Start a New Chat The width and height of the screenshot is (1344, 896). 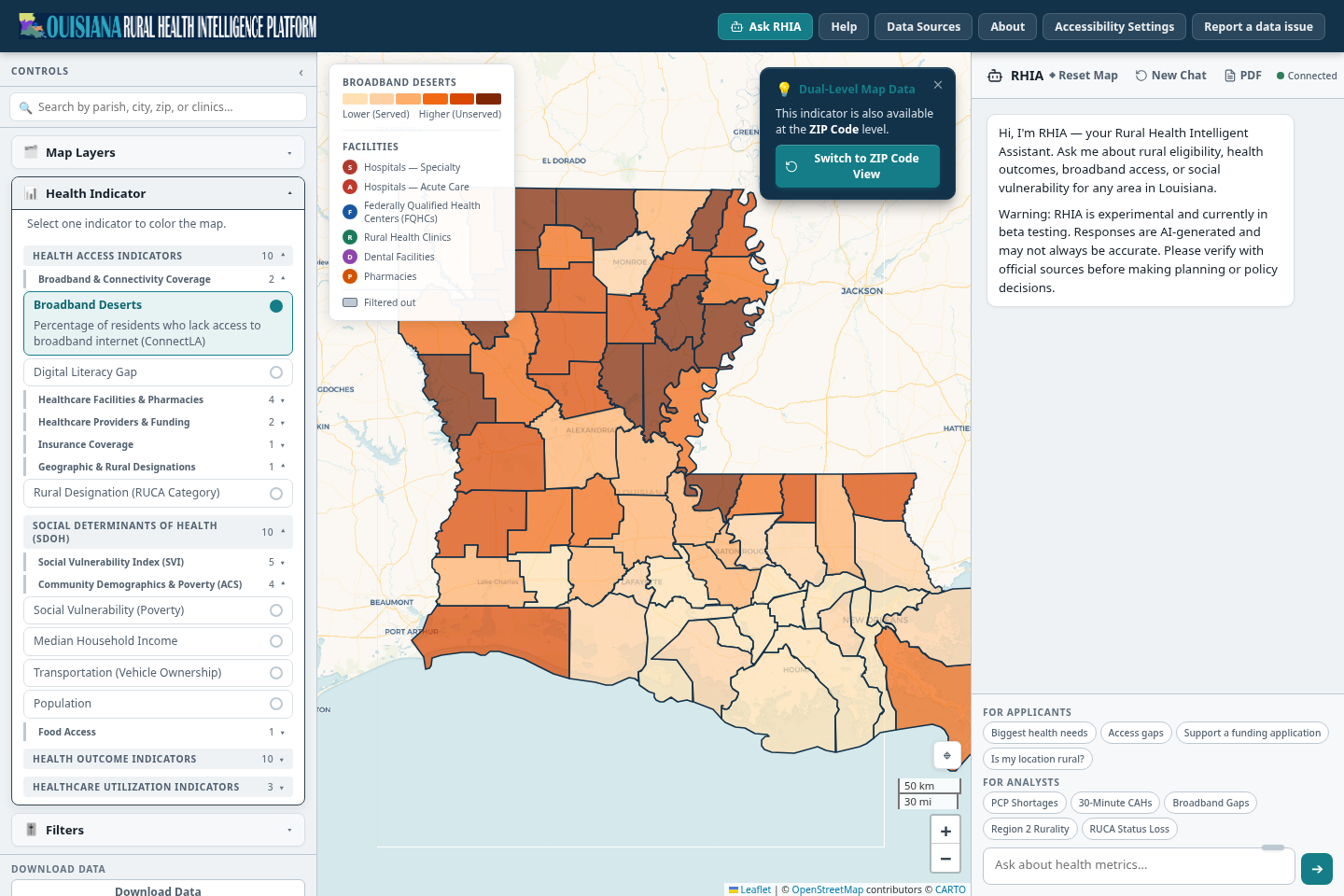(1170, 76)
